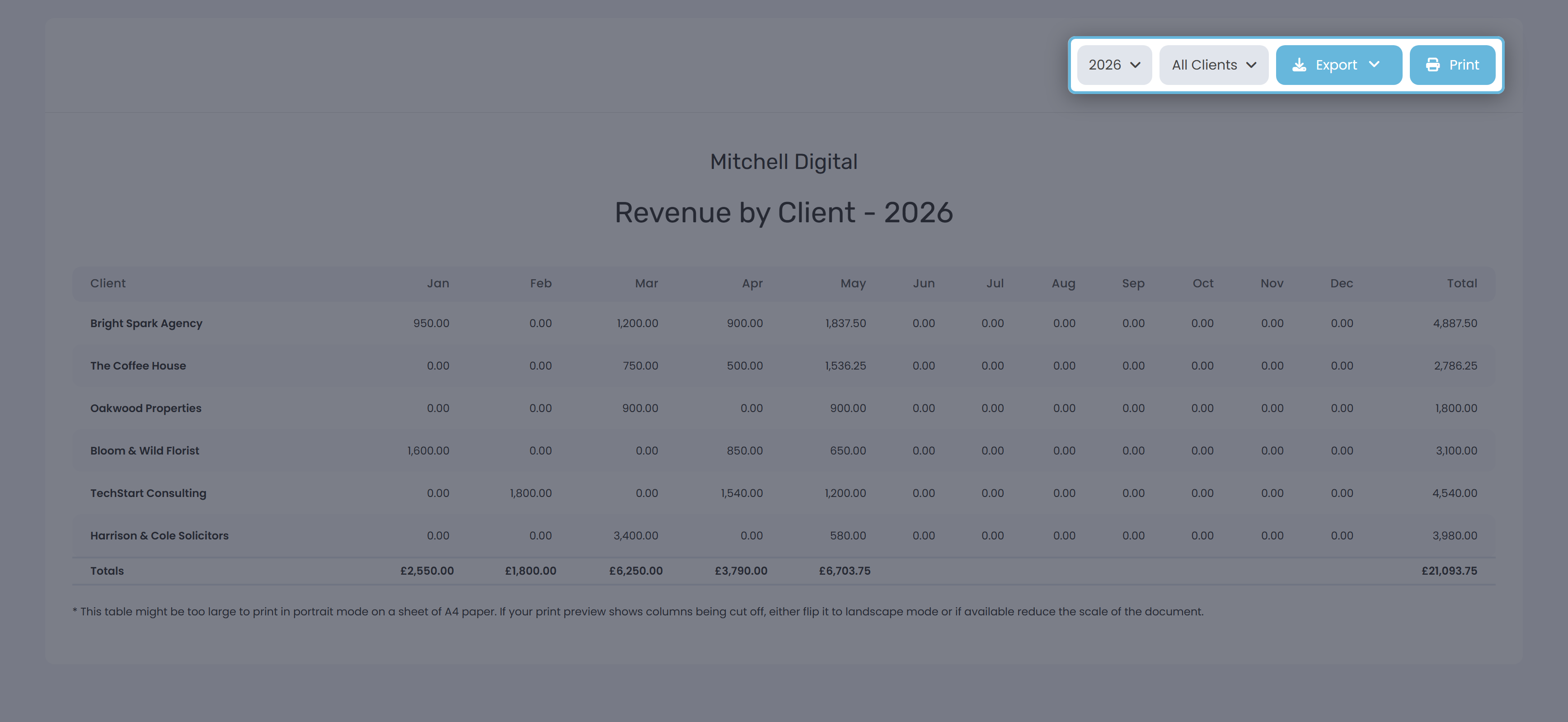
Task: Select the Bright Spark Agency client row
Action: (784, 323)
